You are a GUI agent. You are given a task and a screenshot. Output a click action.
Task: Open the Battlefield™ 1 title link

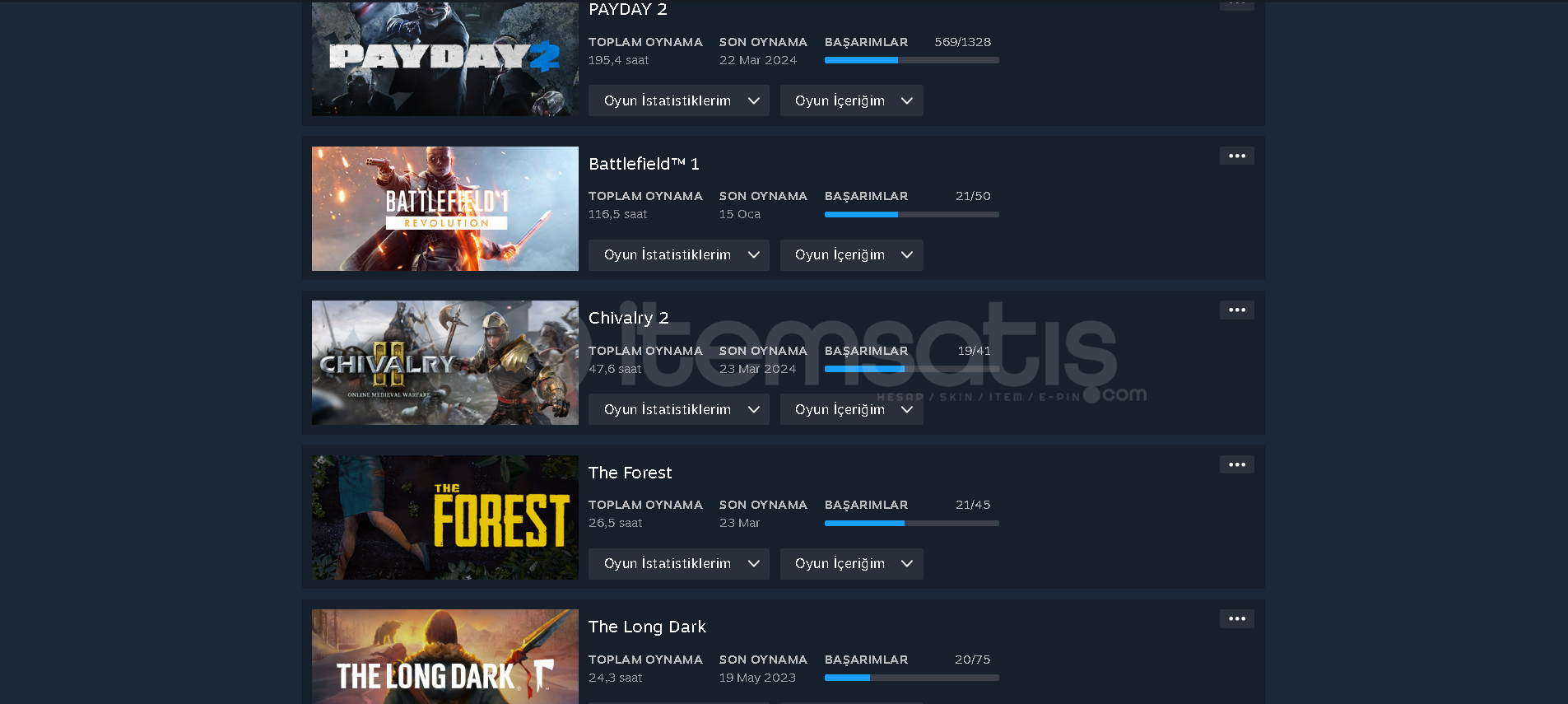644,164
